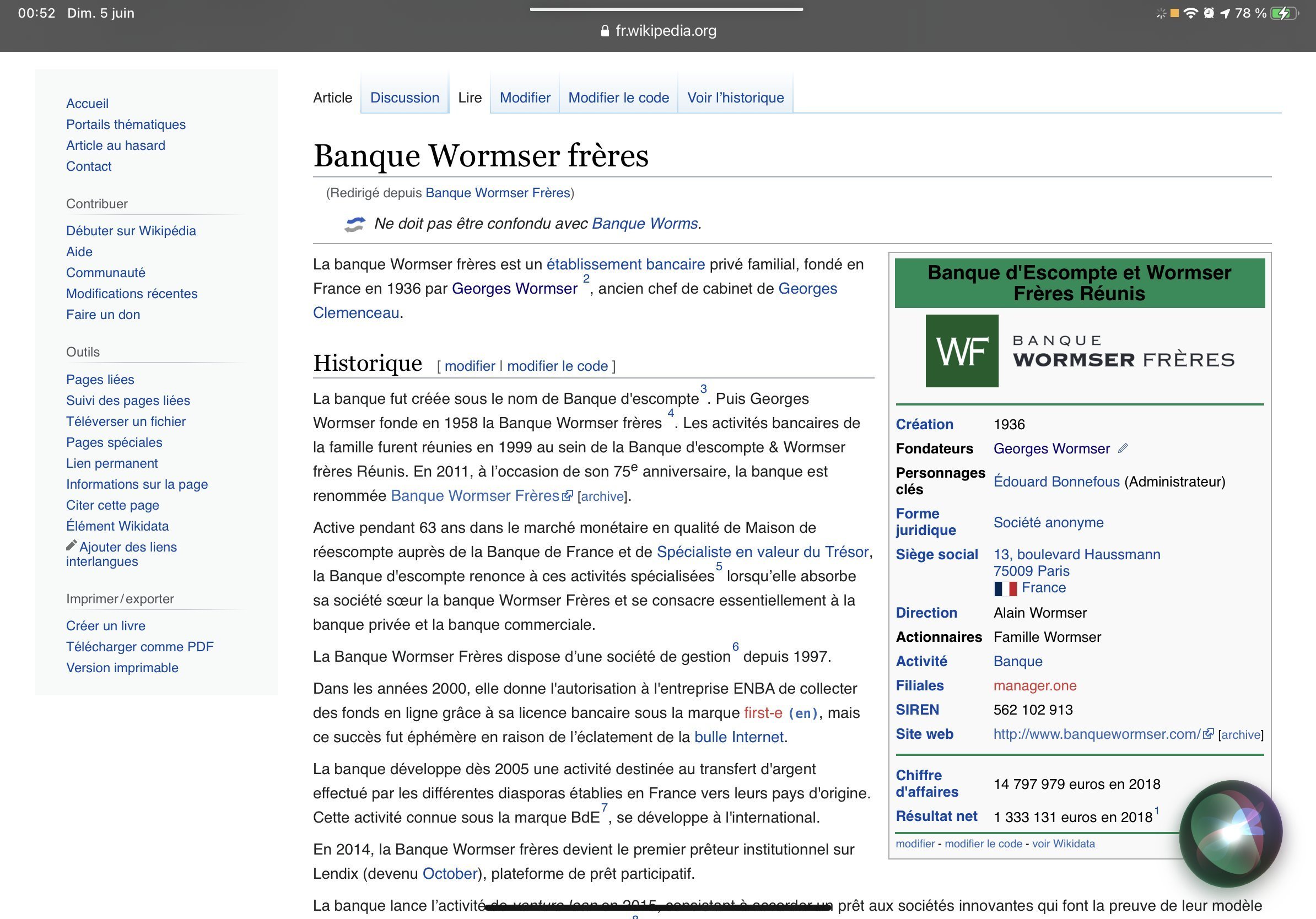The height and width of the screenshot is (919, 1316).
Task: Click the pencil icon beside Georges Wormser
Action: (x=1123, y=448)
